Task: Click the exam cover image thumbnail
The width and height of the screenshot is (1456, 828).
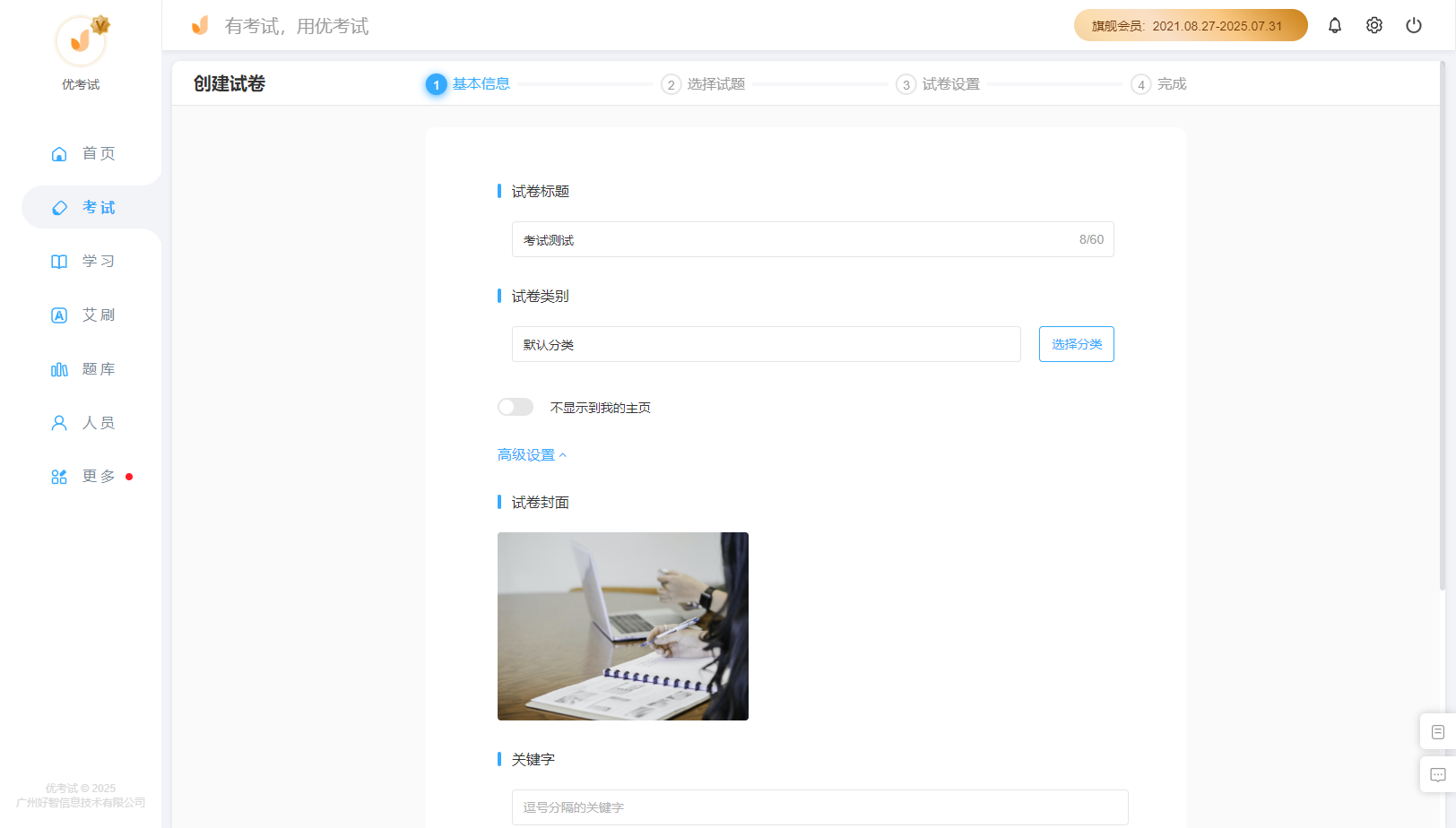Action: coord(623,626)
